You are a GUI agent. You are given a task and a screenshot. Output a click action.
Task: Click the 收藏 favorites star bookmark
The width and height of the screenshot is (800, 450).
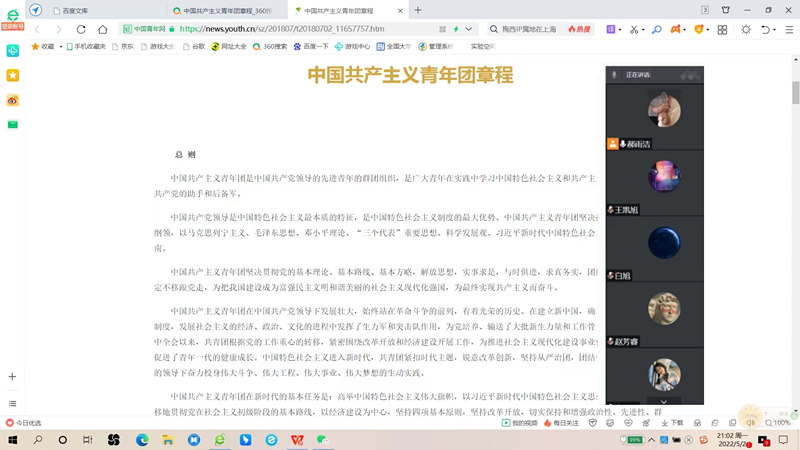point(43,46)
